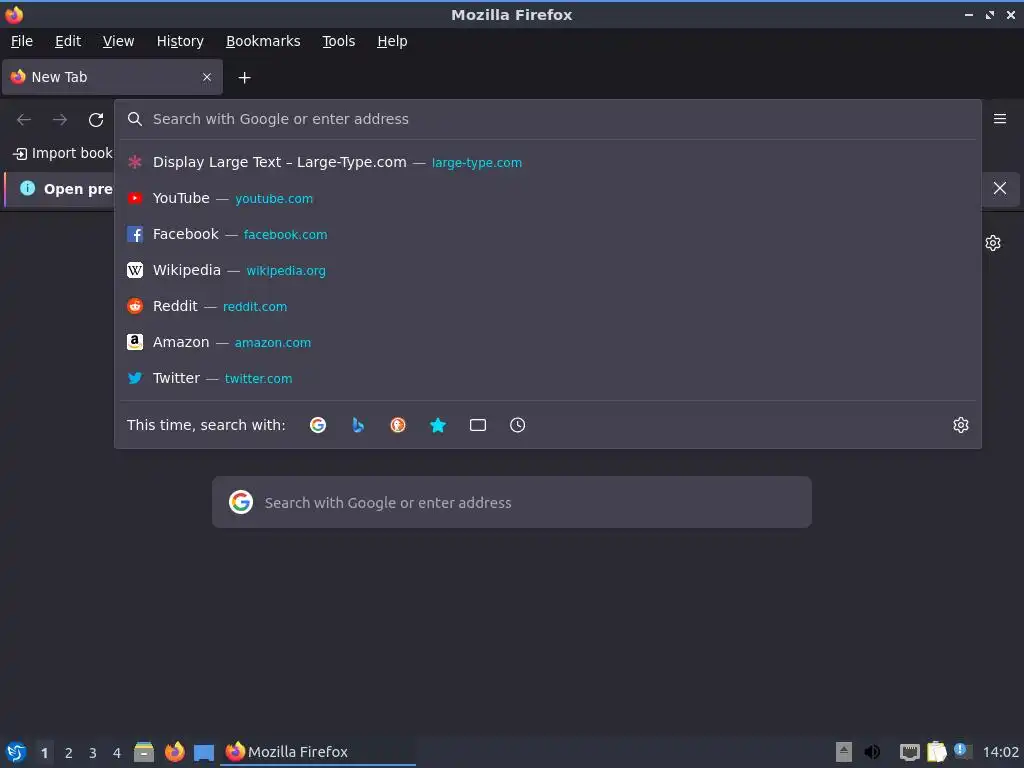Open the reddit.com suggestion link
This screenshot has height=768, width=1024.
tap(255, 306)
